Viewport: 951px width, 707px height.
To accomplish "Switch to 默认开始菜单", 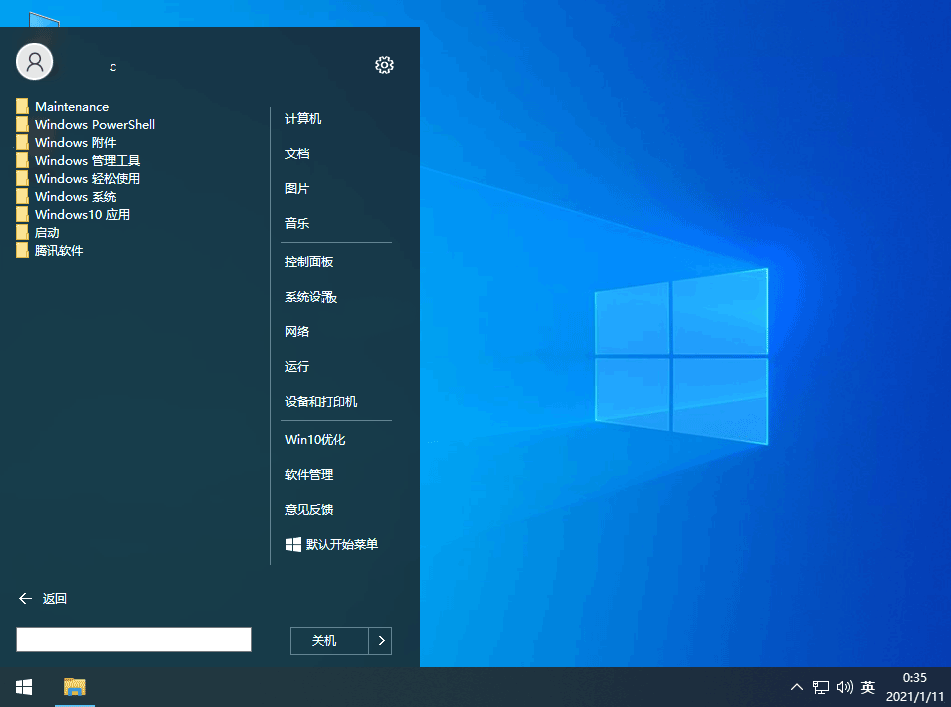I will [x=332, y=544].
